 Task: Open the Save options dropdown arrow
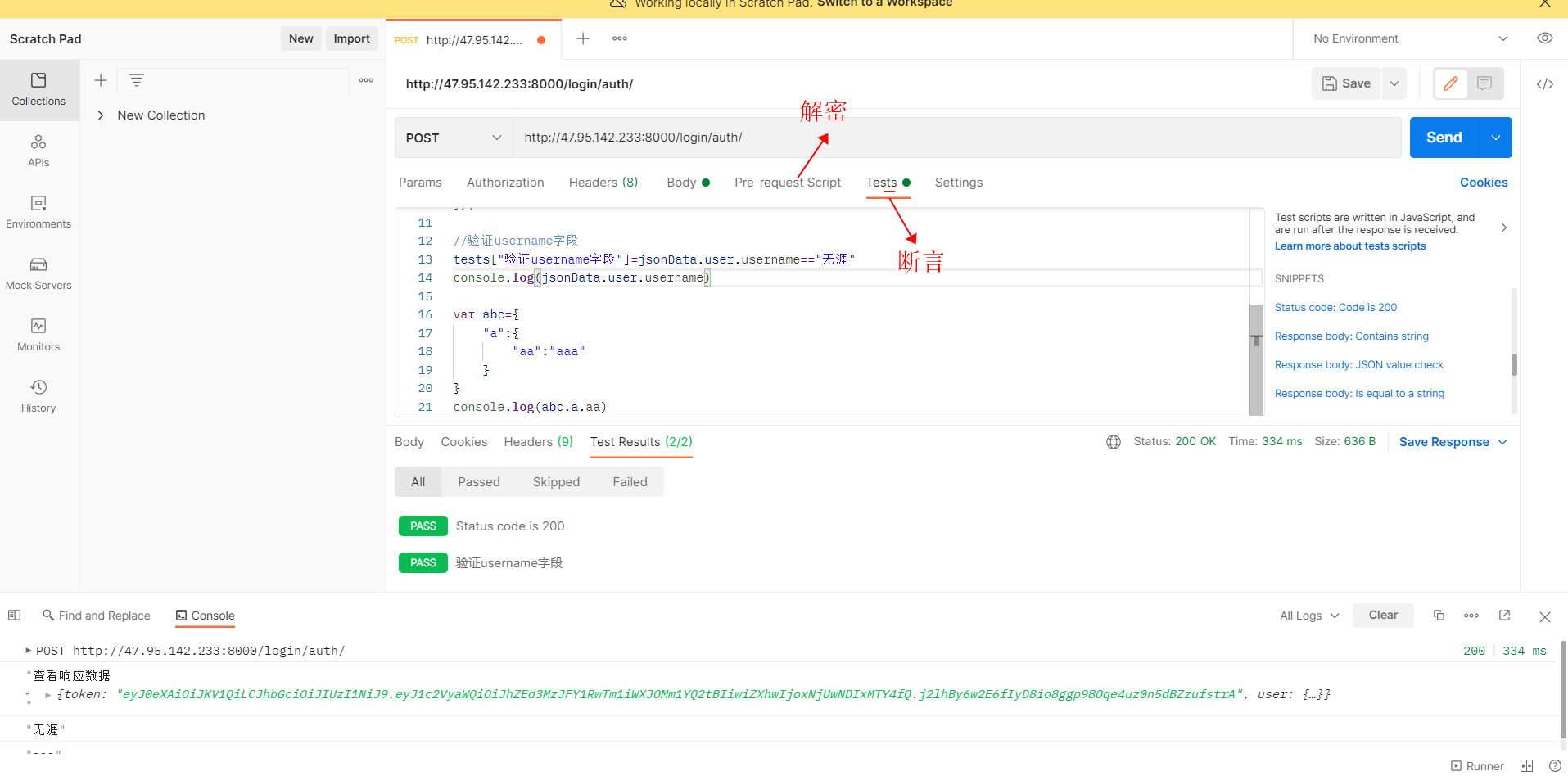(x=1394, y=83)
